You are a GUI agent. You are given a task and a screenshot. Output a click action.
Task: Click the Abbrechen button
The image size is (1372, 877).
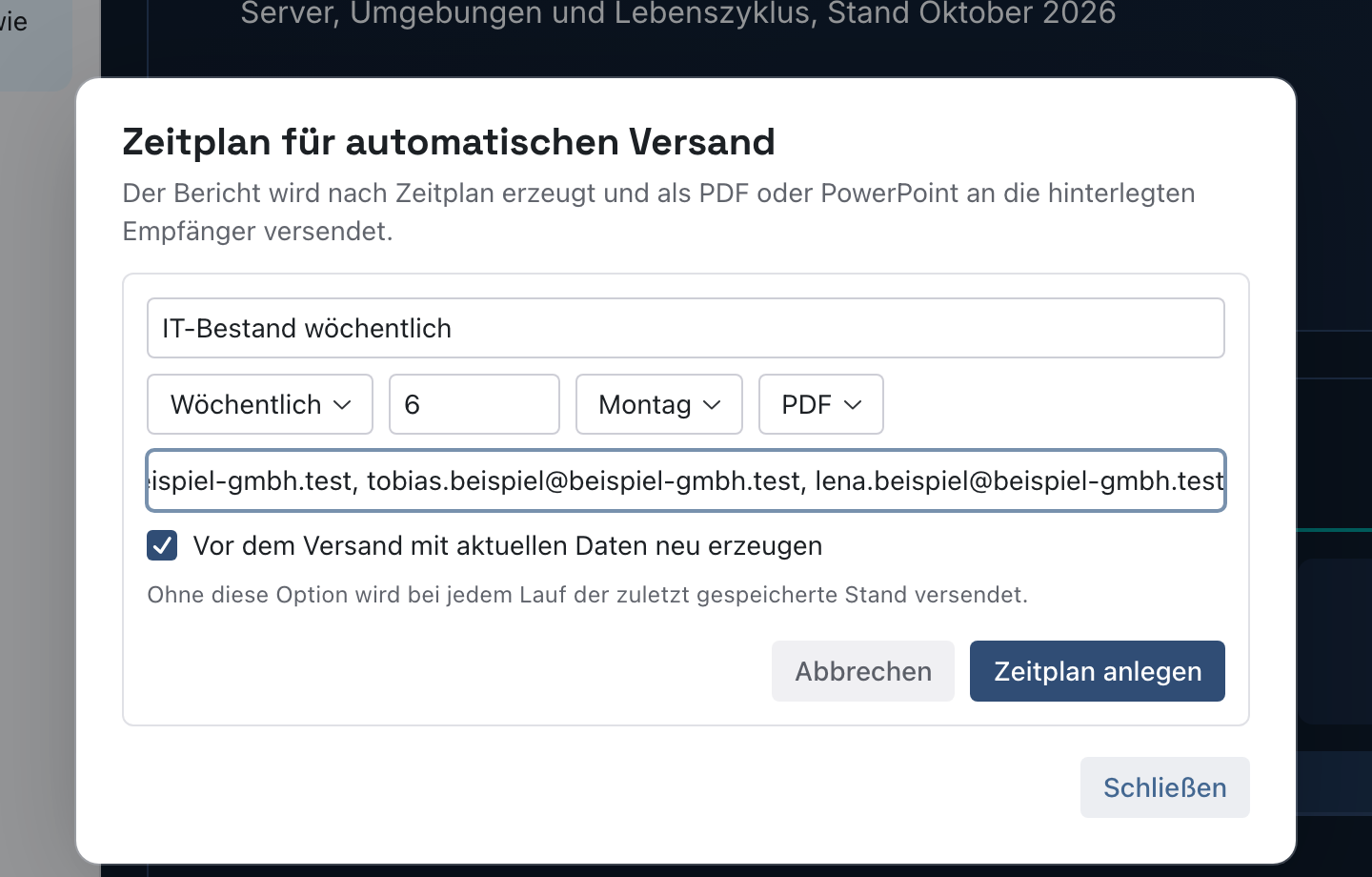(863, 671)
